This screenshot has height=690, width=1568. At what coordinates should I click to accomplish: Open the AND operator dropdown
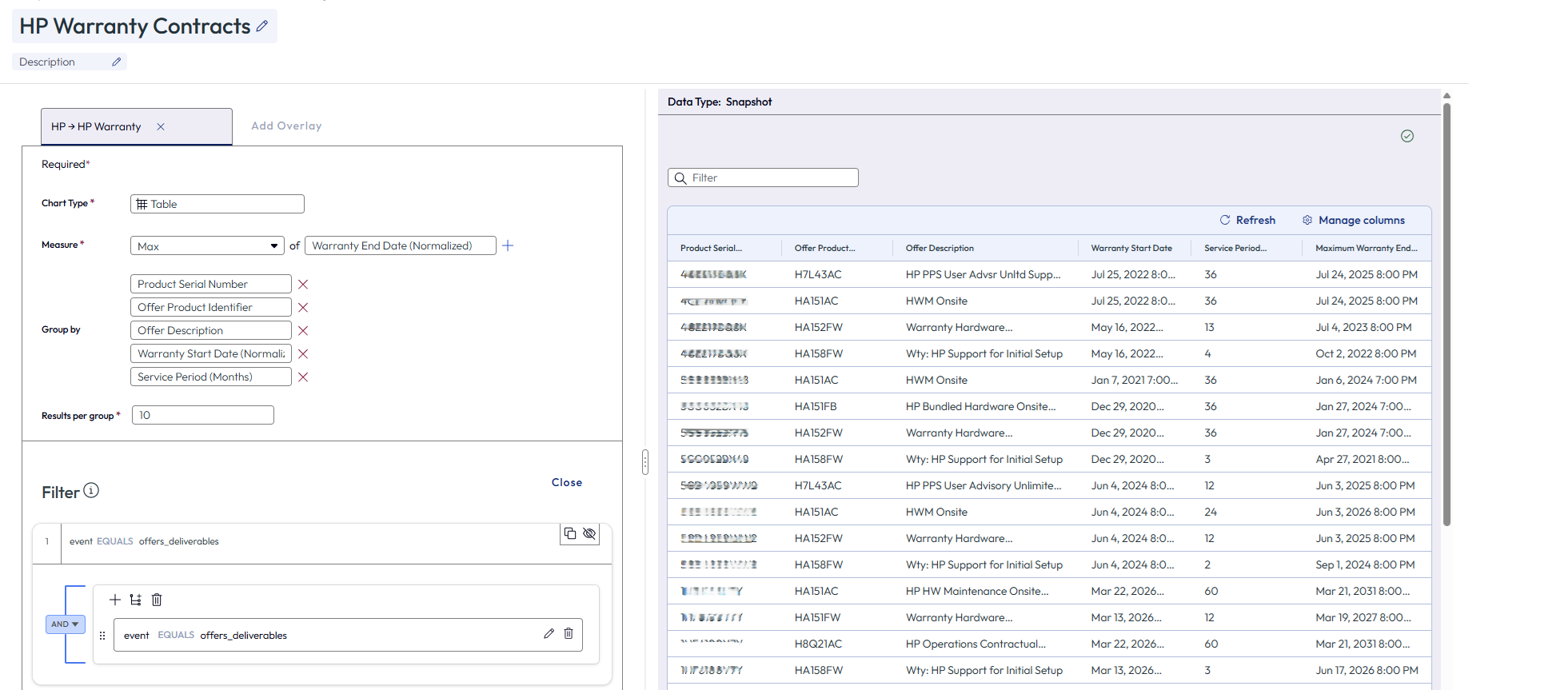tap(66, 624)
